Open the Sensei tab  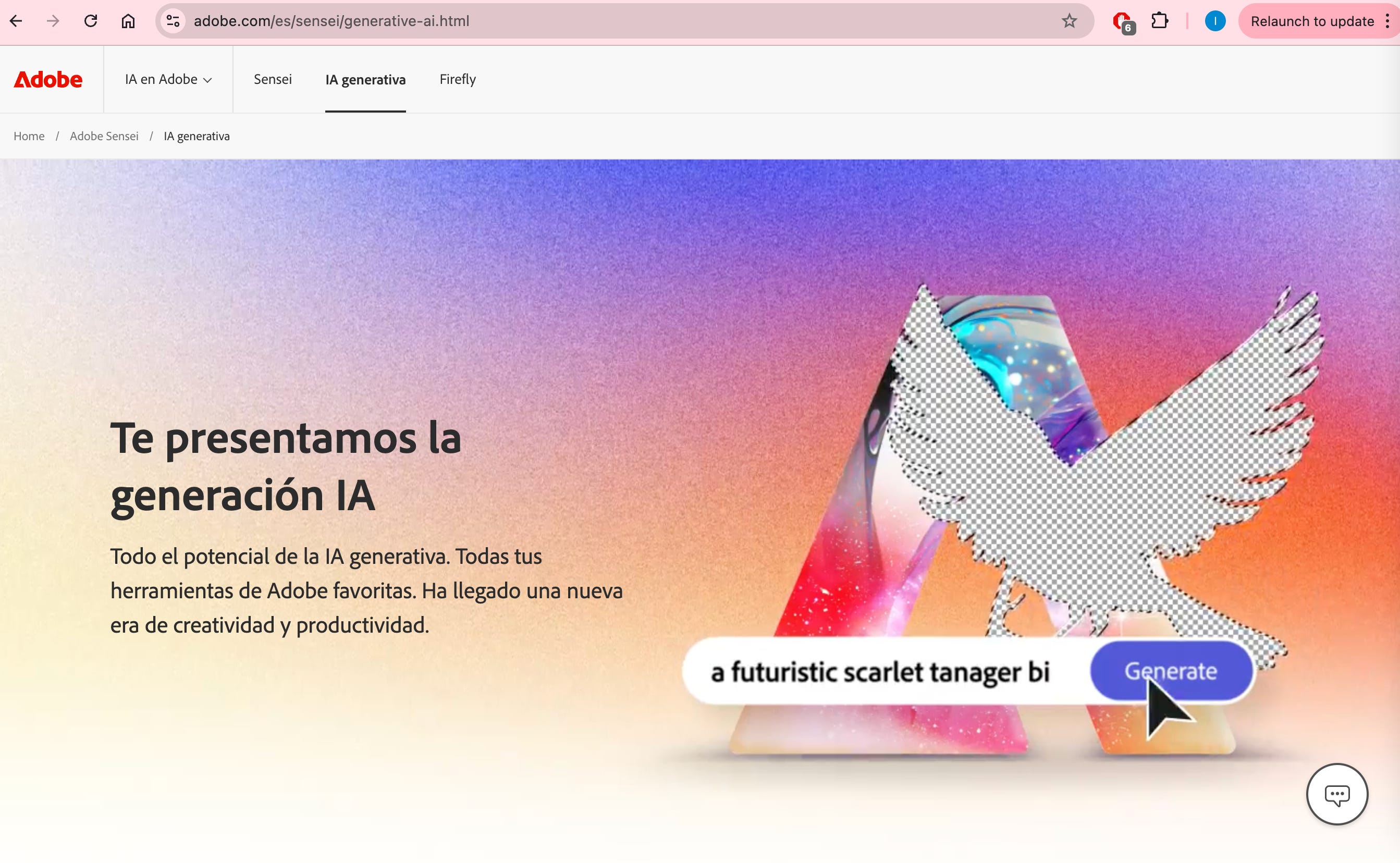coord(272,79)
